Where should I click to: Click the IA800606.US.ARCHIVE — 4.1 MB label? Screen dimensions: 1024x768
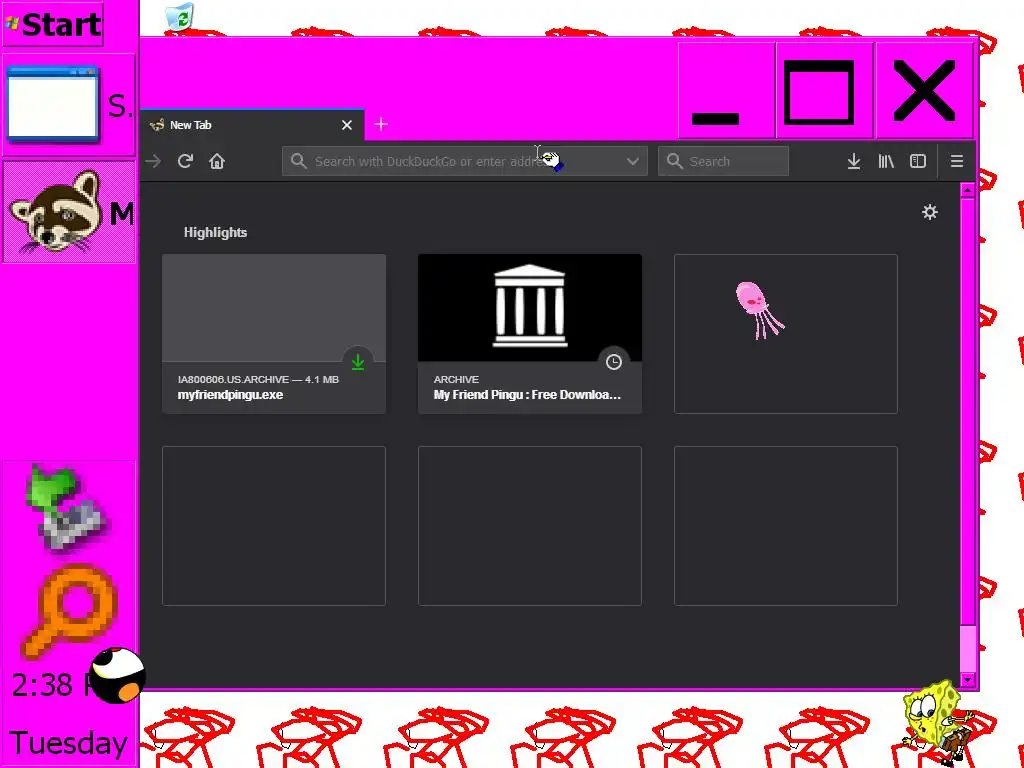click(x=258, y=379)
